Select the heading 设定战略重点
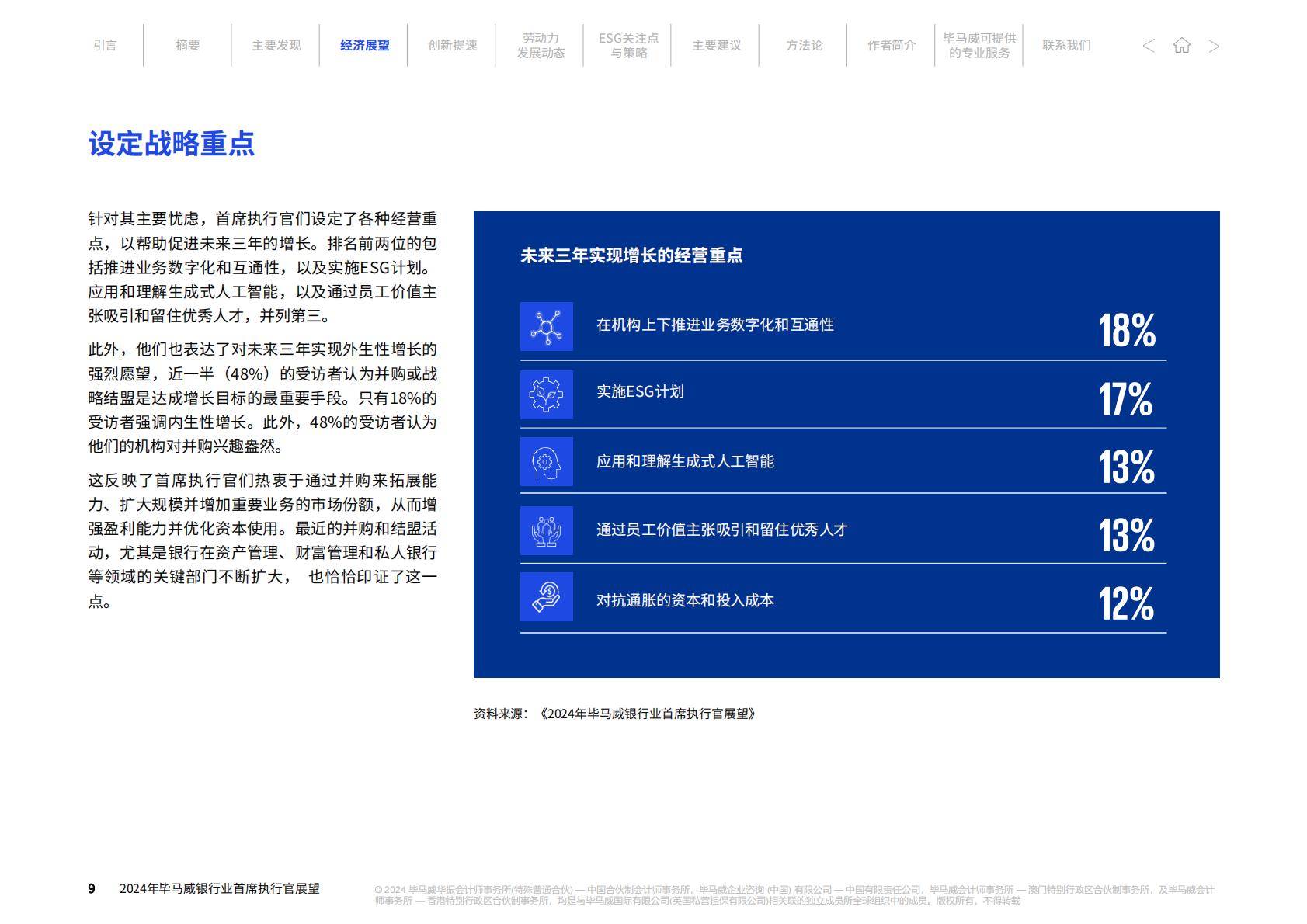Image resolution: width=1307 pixels, height=924 pixels. click(172, 144)
